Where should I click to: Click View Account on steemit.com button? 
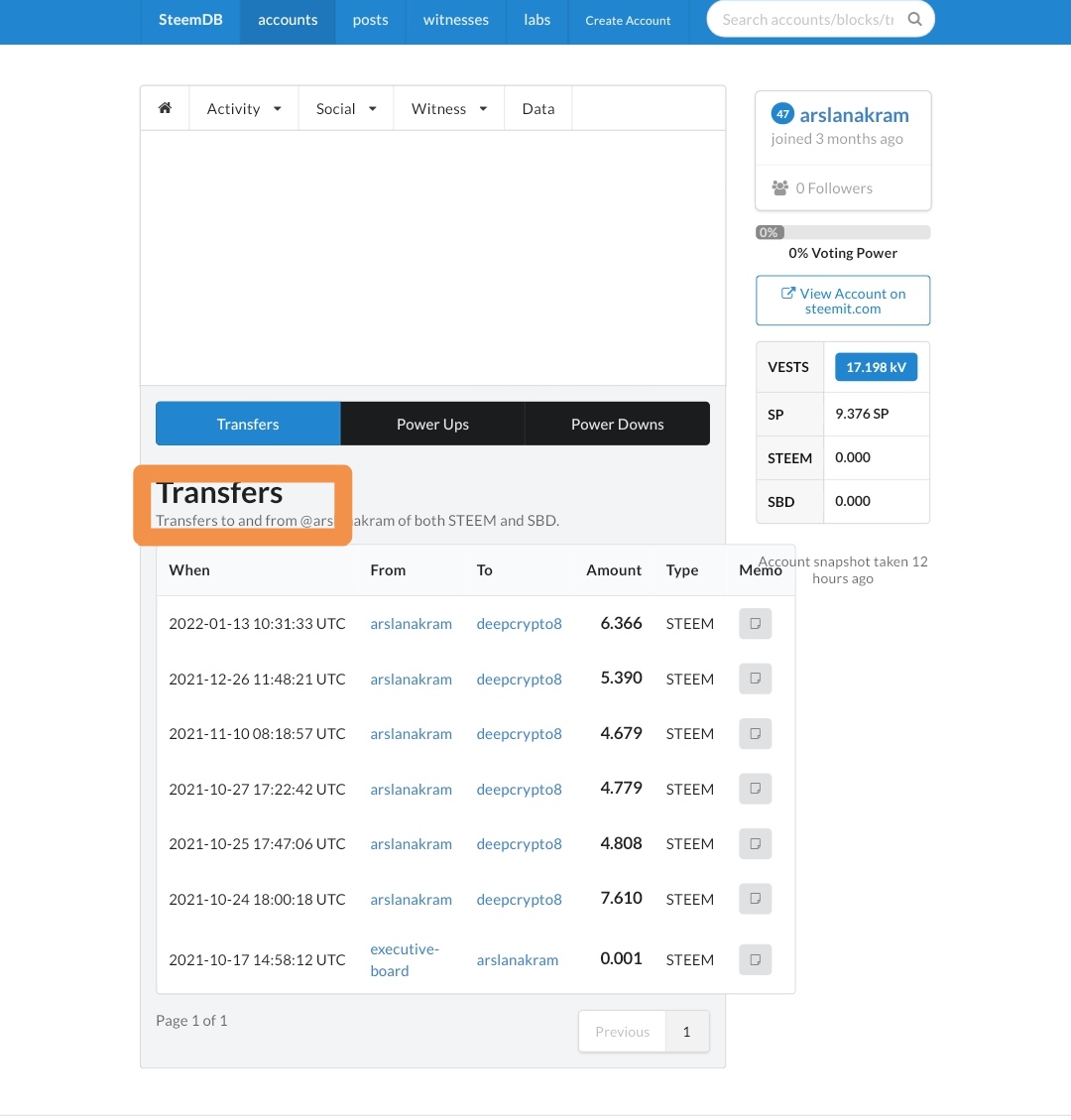(x=843, y=301)
